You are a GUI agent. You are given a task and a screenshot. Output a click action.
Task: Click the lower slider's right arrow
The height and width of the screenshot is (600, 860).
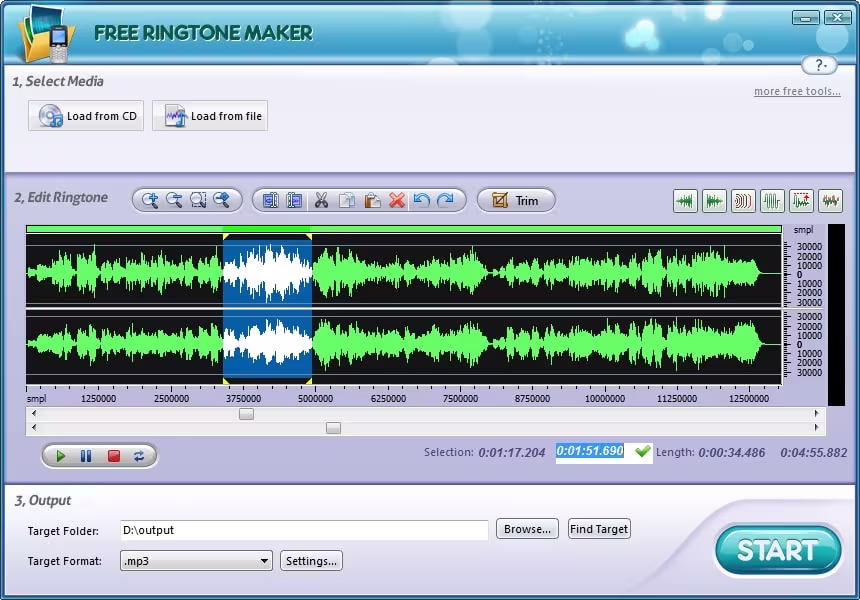[816, 427]
